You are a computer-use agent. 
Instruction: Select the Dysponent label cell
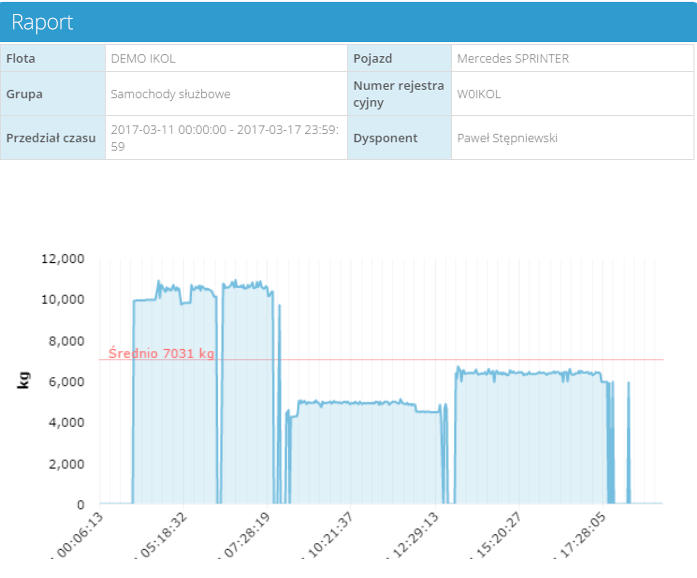tap(399, 138)
